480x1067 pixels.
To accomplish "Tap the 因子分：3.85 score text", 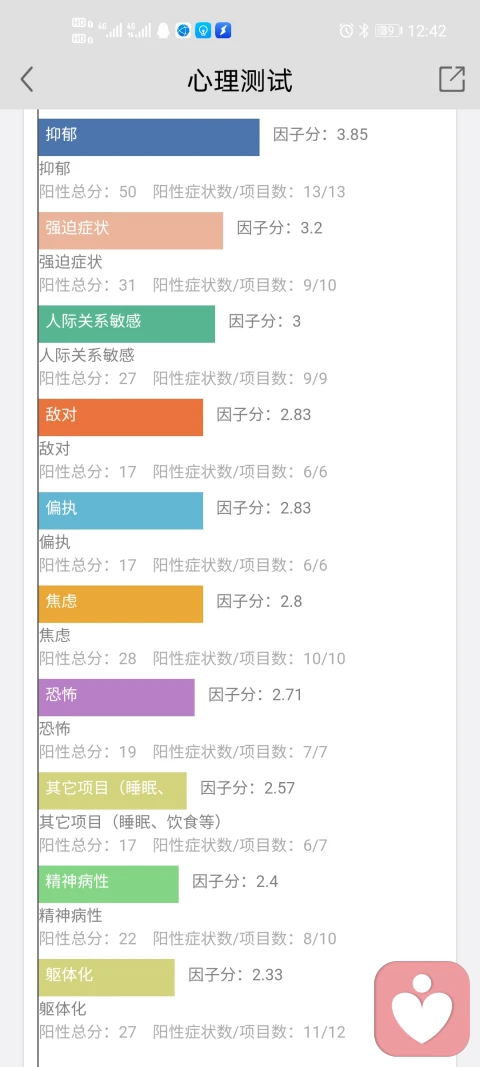I will pyautogui.click(x=320, y=135).
